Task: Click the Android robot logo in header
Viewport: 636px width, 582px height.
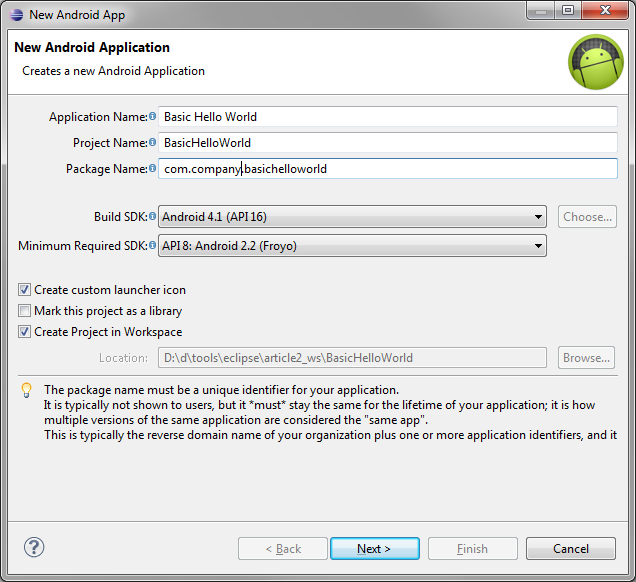Action: coord(595,61)
